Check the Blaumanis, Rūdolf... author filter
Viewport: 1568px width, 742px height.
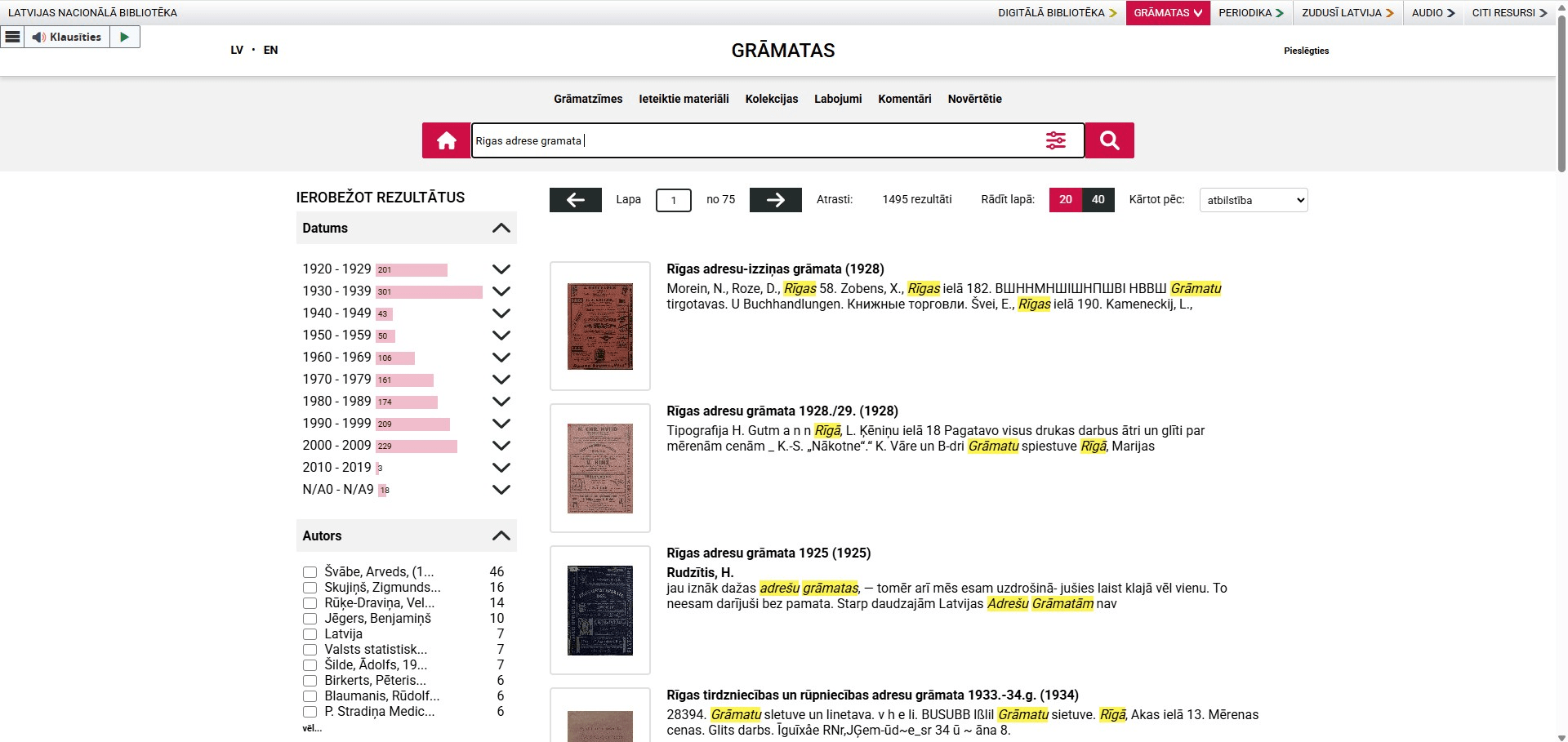pos(310,696)
